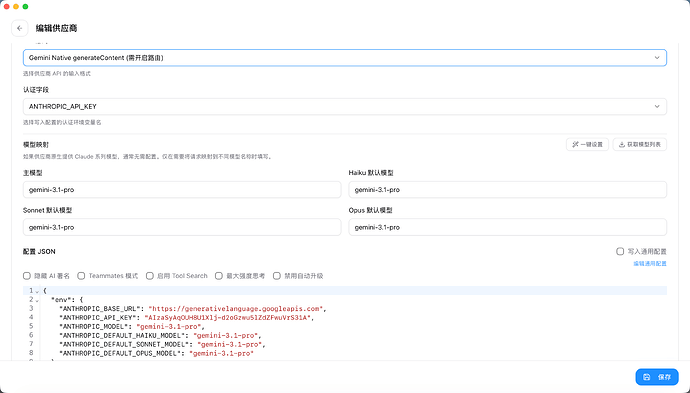Minimize the window with yellow button
Viewport: 690px width, 393px height.
click(x=16, y=6)
